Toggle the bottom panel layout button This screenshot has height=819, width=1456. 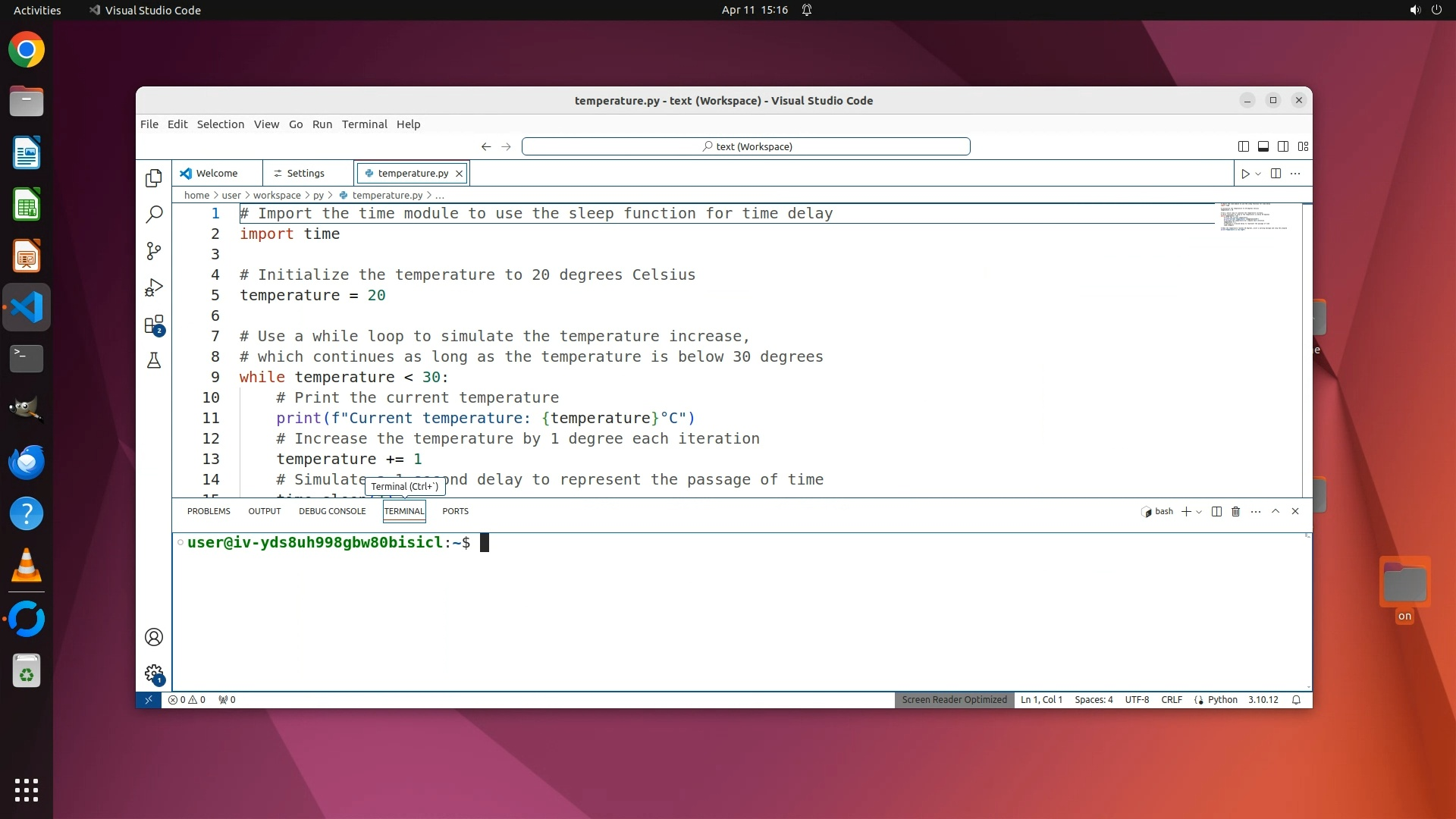click(1263, 146)
